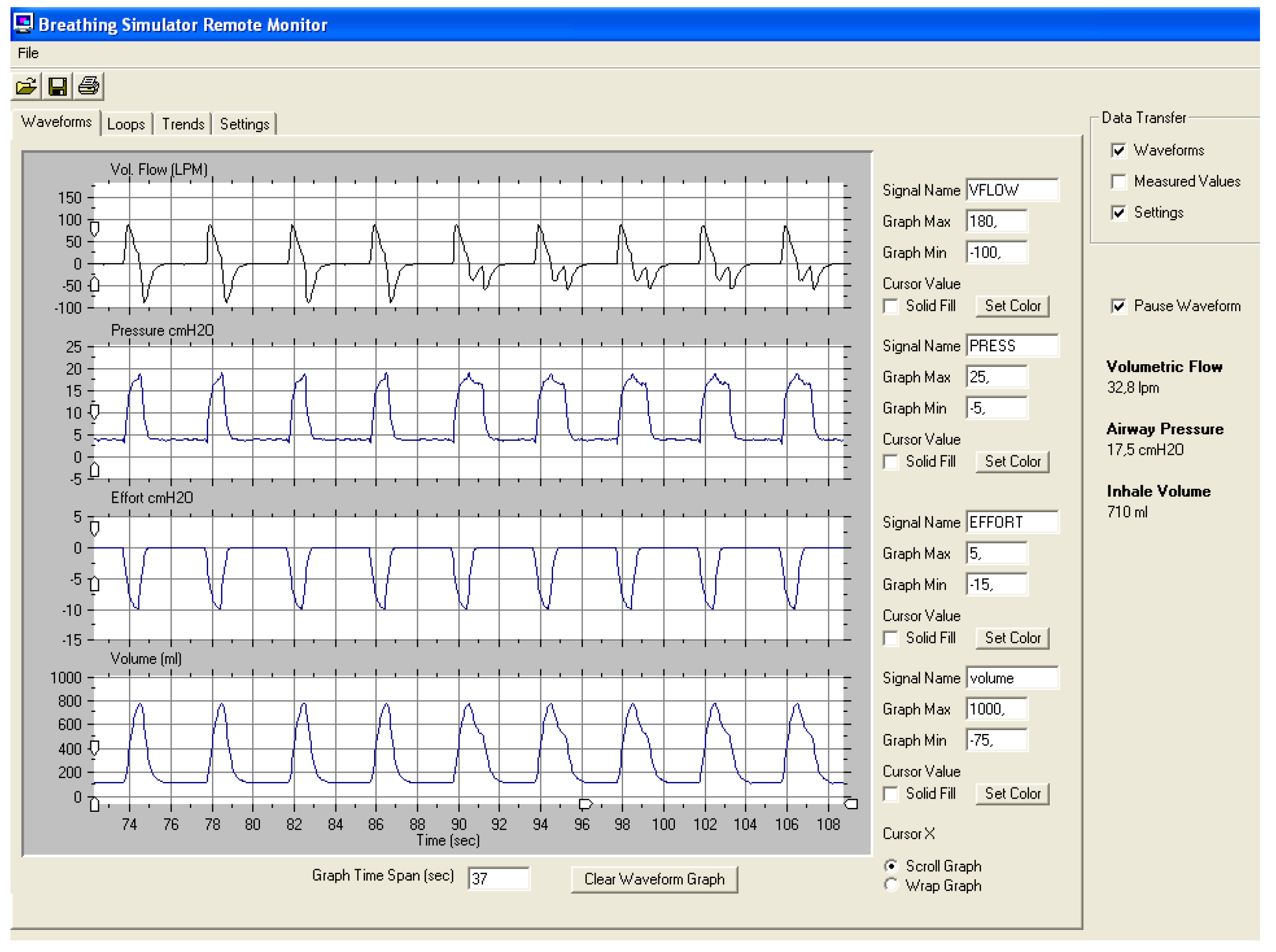Image resolution: width=1276 pixels, height=952 pixels.
Task: Click the right-end time cursor marker
Action: click(x=850, y=804)
